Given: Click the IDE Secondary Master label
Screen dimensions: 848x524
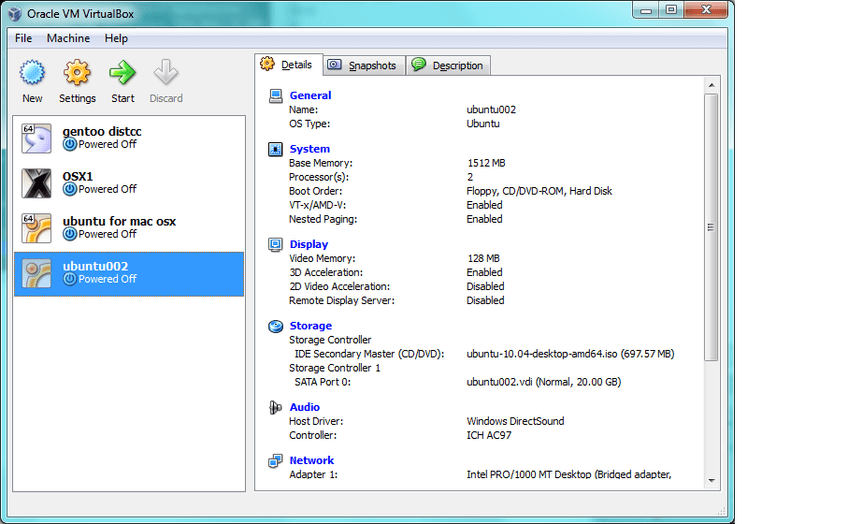Looking at the screenshot, I should [x=369, y=354].
